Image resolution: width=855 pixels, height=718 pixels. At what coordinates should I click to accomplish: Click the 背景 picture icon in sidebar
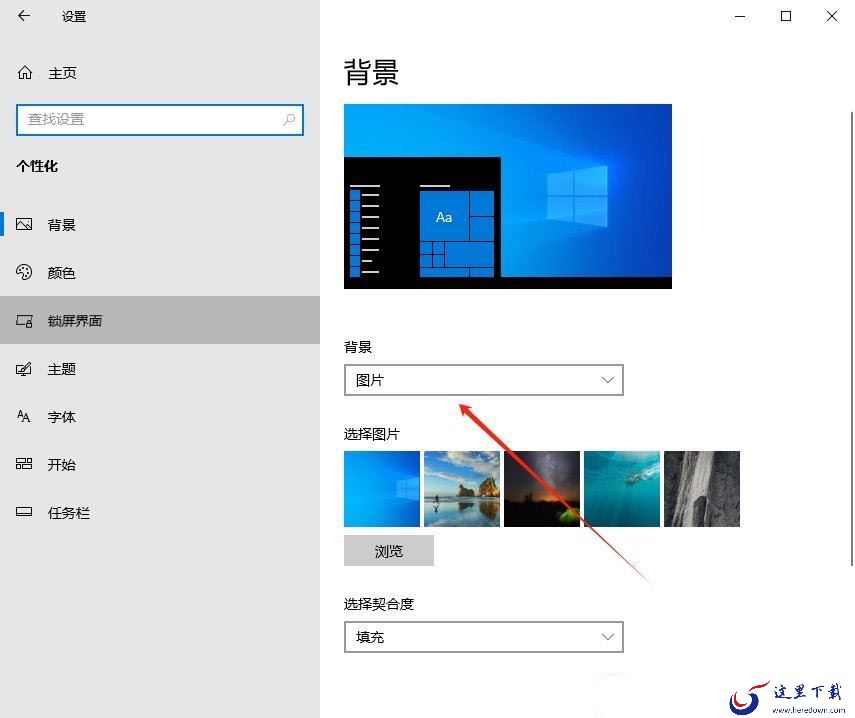[24, 224]
